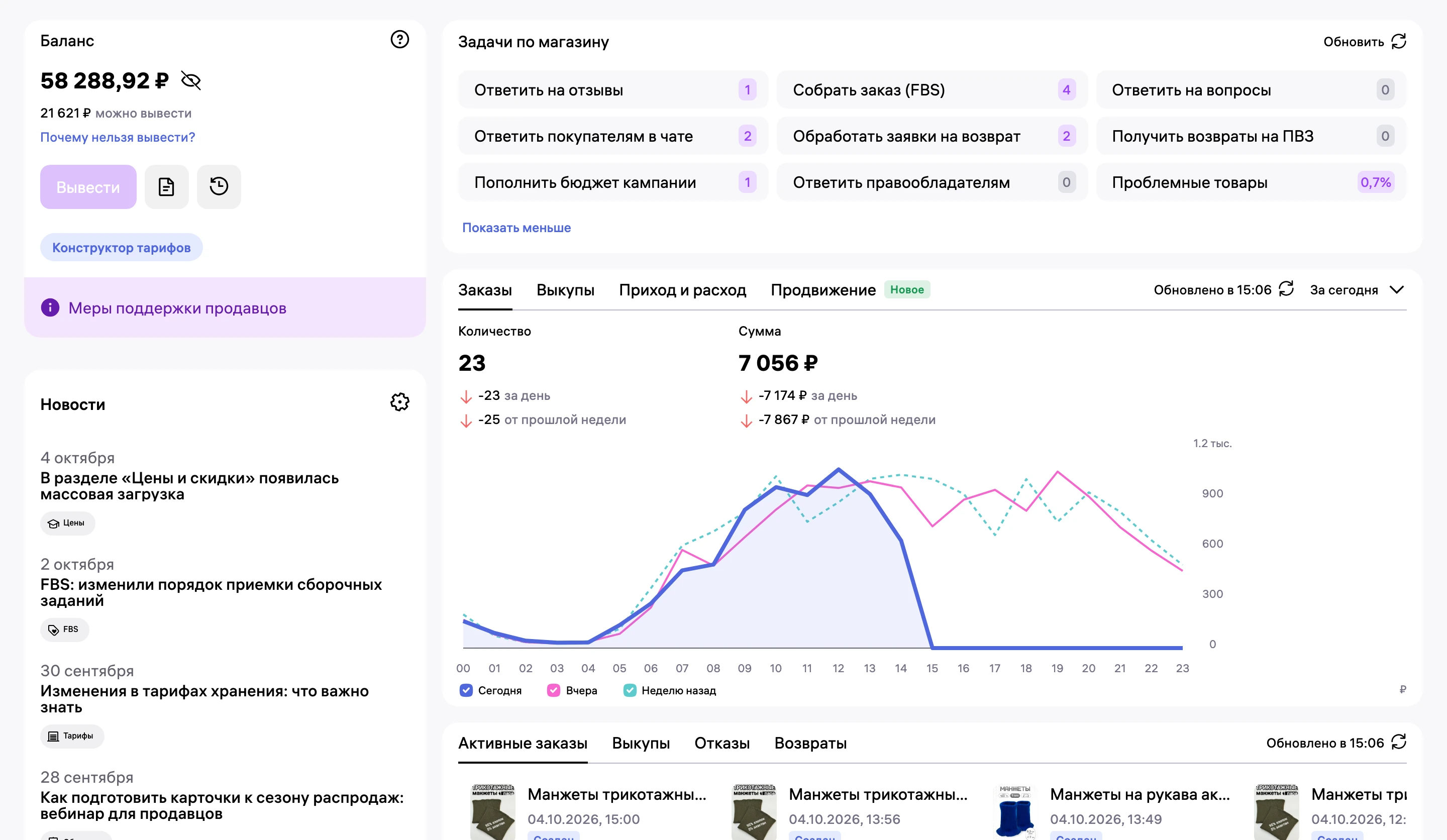Viewport: 1447px width, 840px height.
Task: Click the Вывести withdraw button
Action: 88,187
